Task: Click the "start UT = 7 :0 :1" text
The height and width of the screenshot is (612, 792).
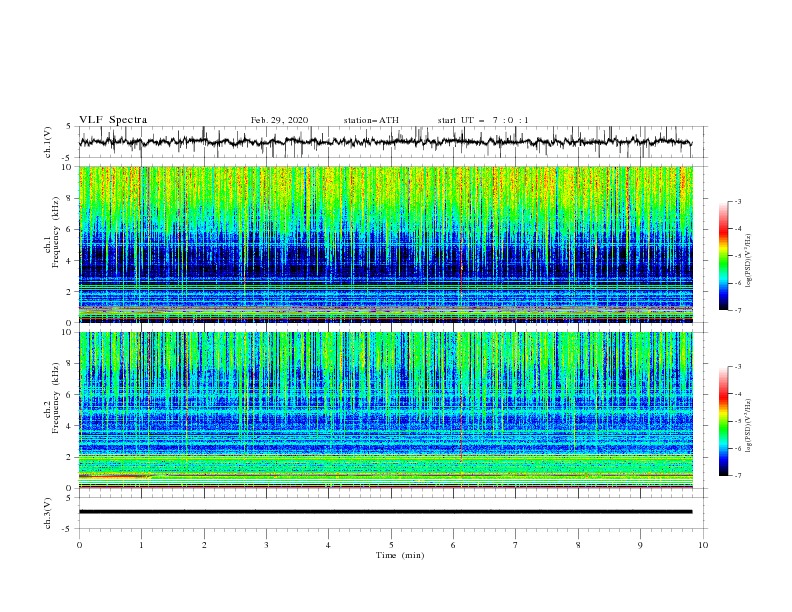Action: [482, 120]
